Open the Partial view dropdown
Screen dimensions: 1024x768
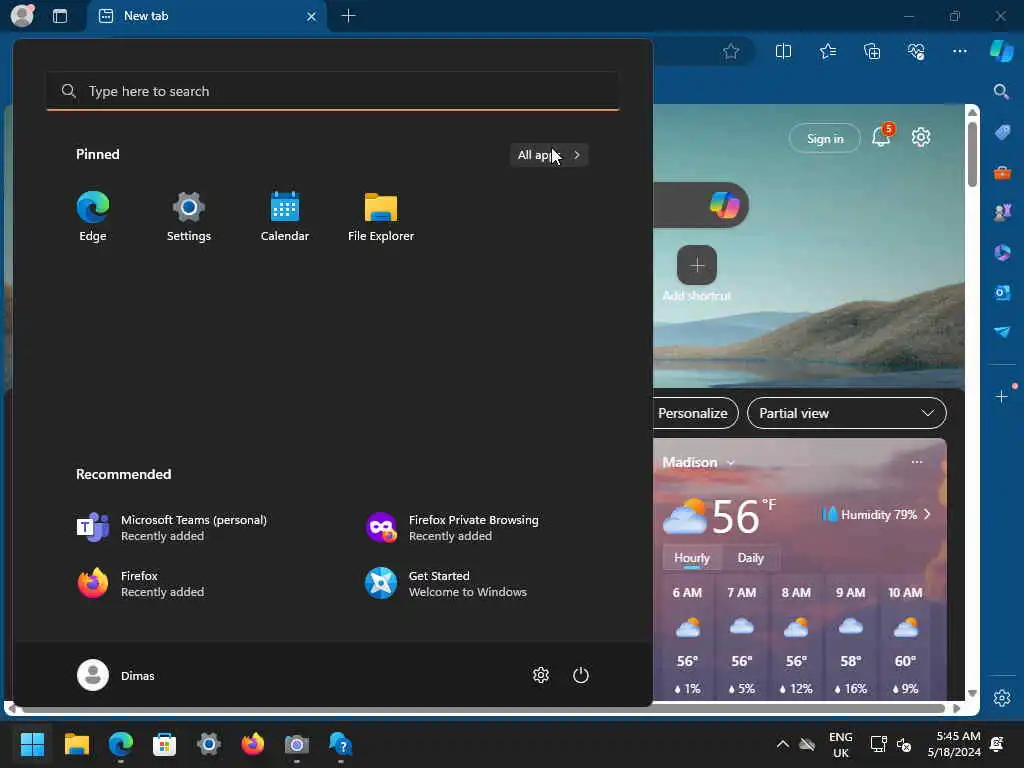click(x=846, y=413)
